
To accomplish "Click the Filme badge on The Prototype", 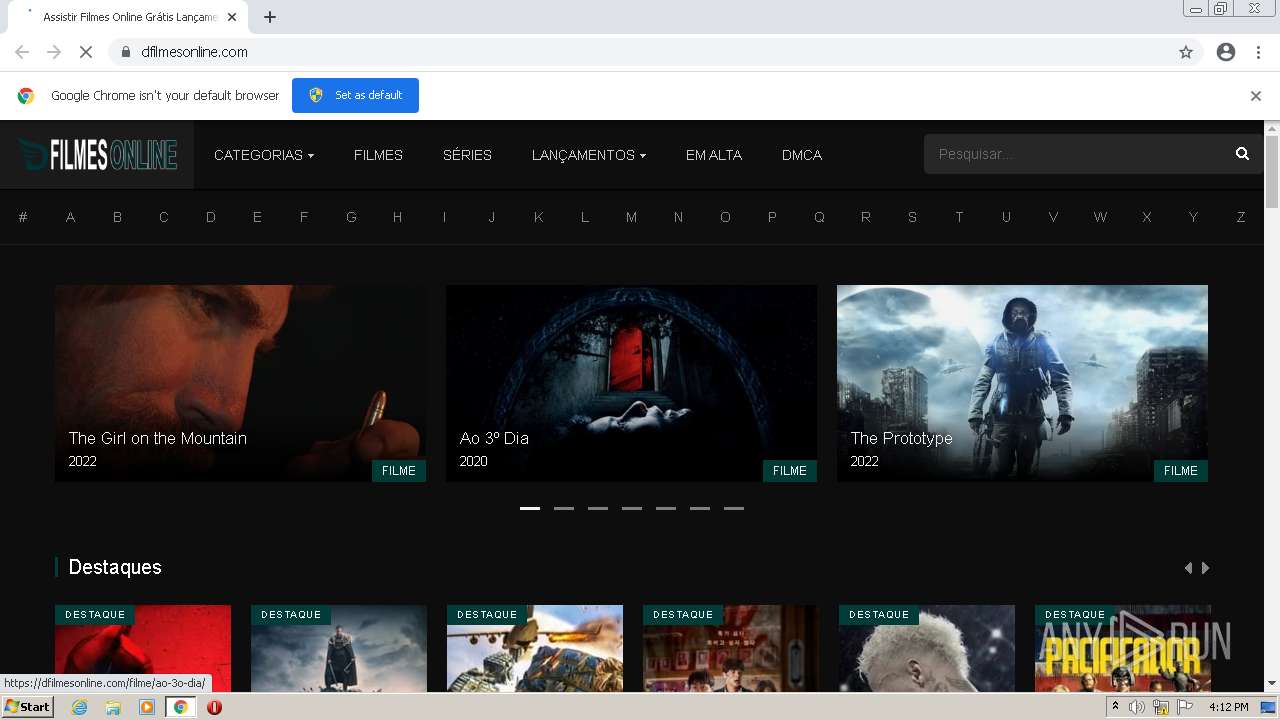I will tap(1181, 470).
